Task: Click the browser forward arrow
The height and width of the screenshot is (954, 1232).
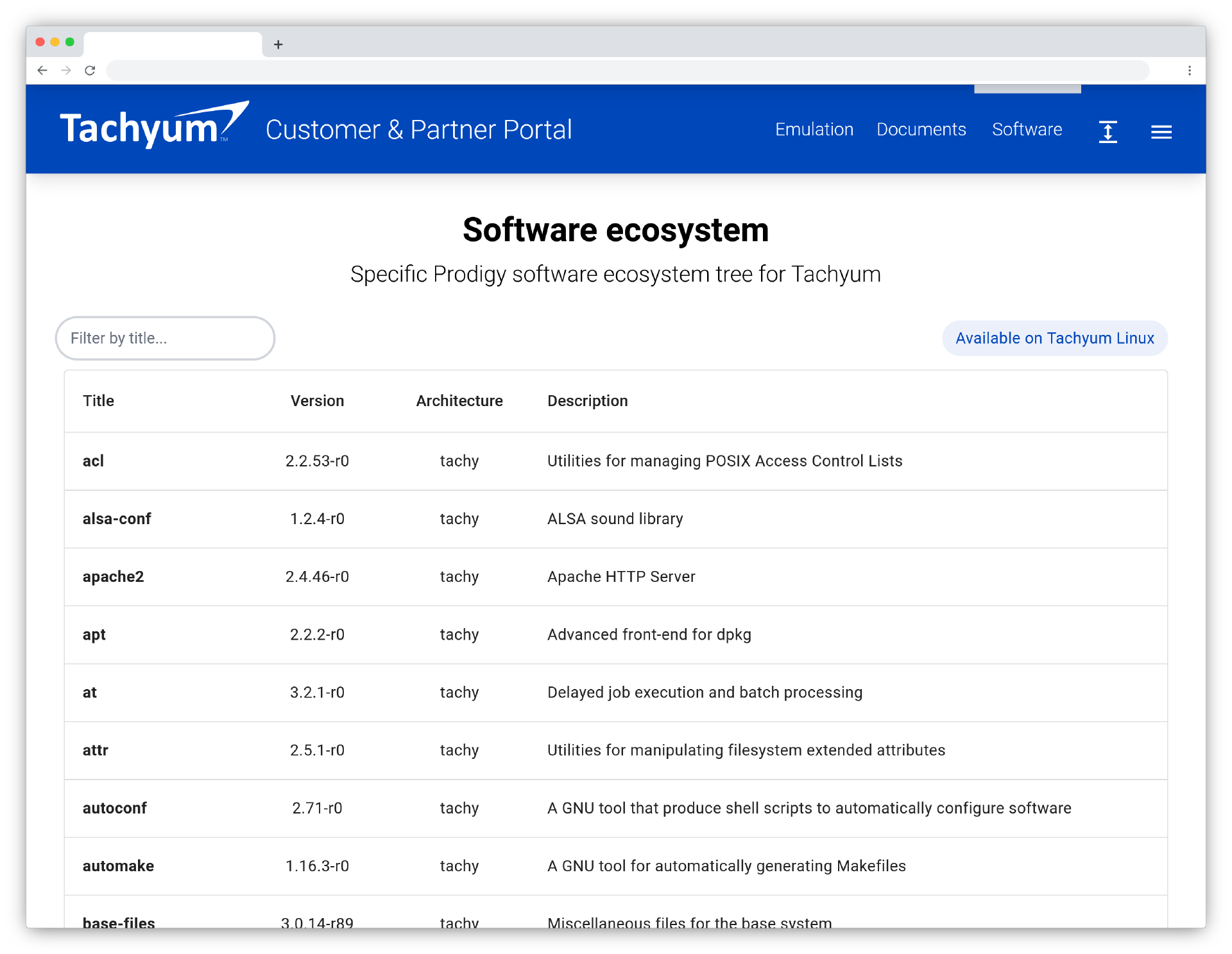Action: point(66,71)
